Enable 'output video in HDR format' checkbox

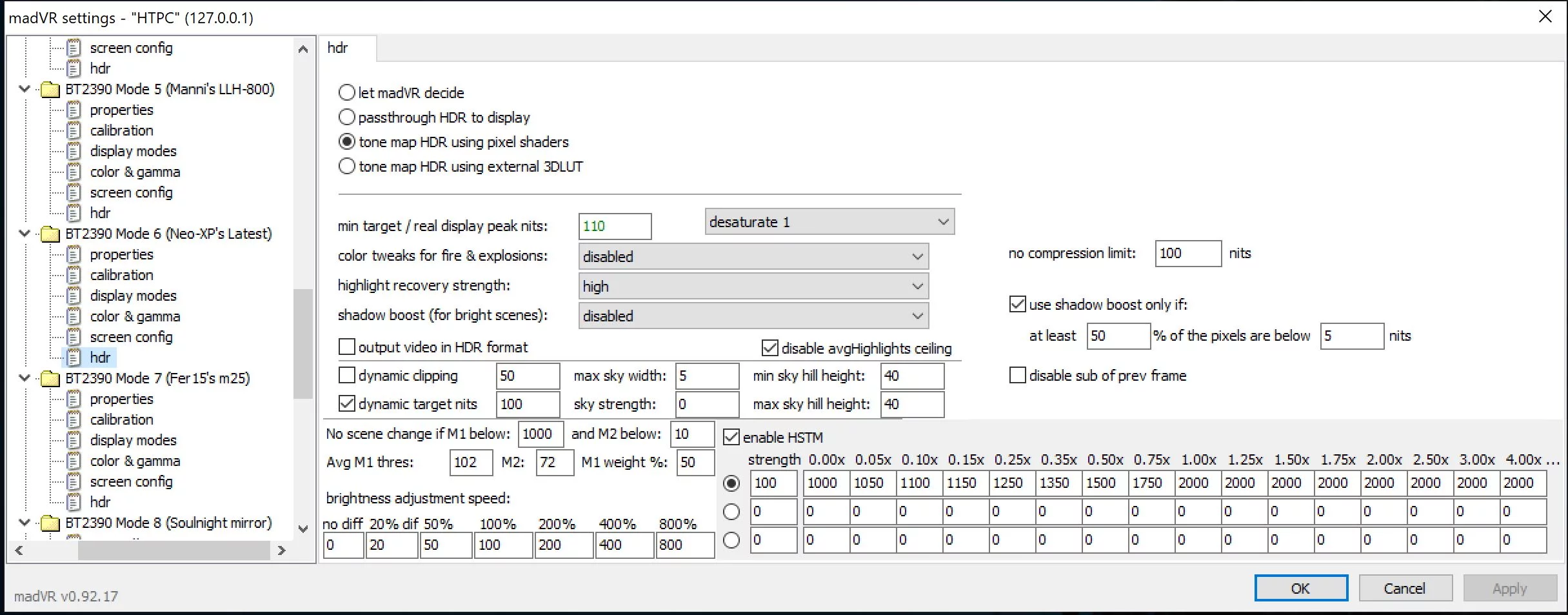347,347
